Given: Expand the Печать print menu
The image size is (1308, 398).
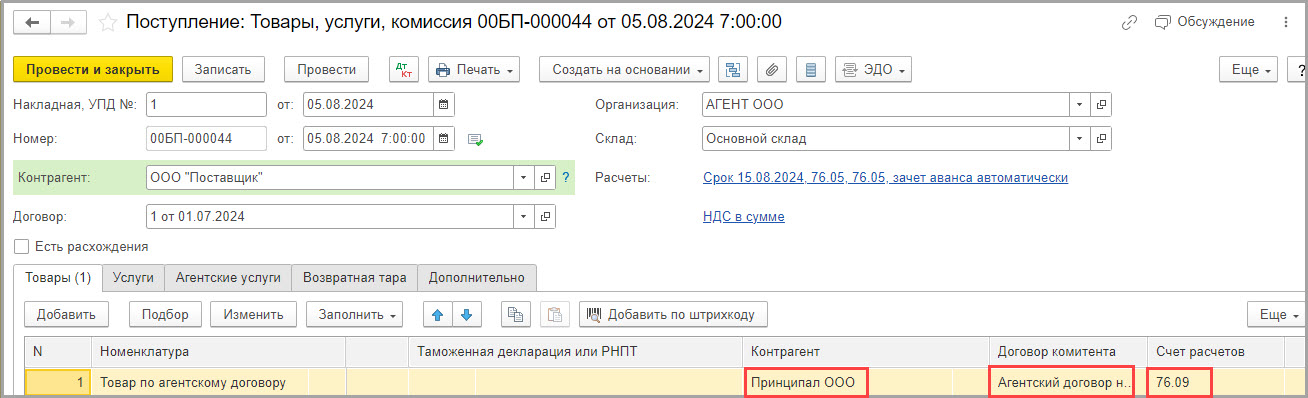Looking at the screenshot, I should (x=475, y=69).
